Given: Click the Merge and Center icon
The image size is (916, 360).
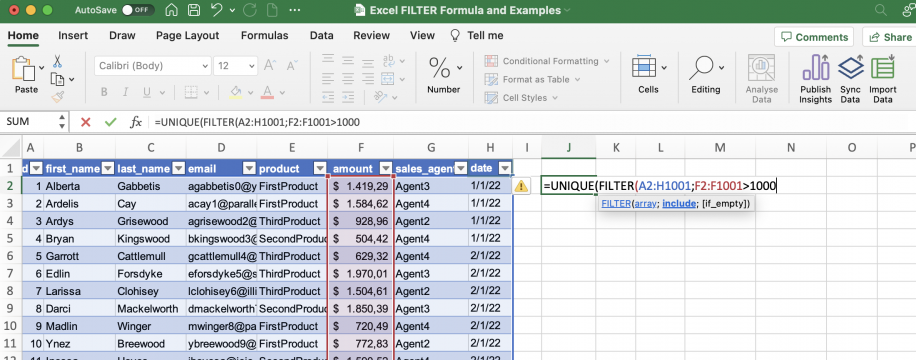Looking at the screenshot, I should [388, 78].
